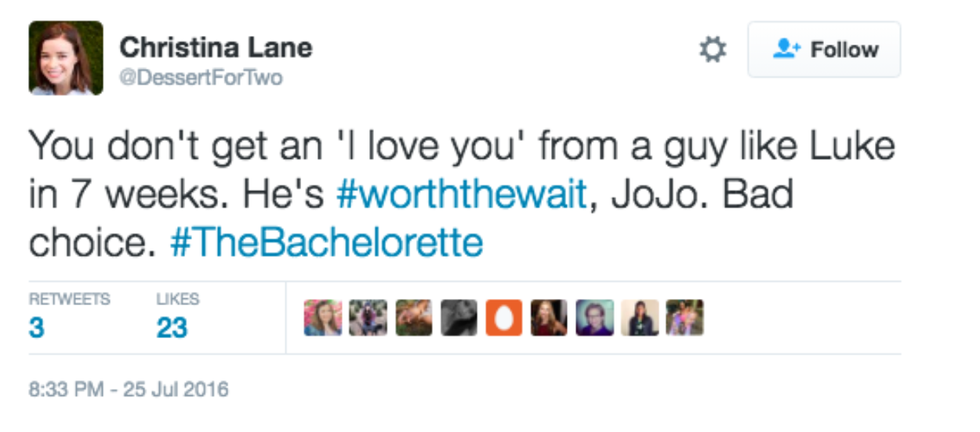The image size is (980, 432).
Task: Click the first liker avatar with pink flowers
Action: 323,318
